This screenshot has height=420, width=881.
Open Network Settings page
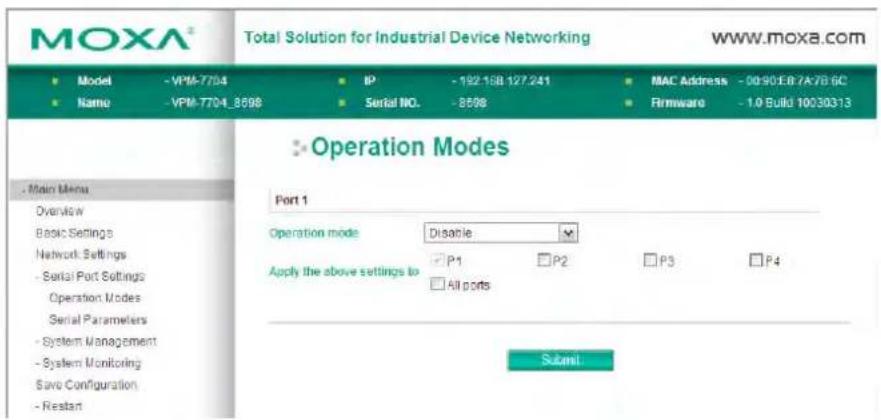click(81, 254)
